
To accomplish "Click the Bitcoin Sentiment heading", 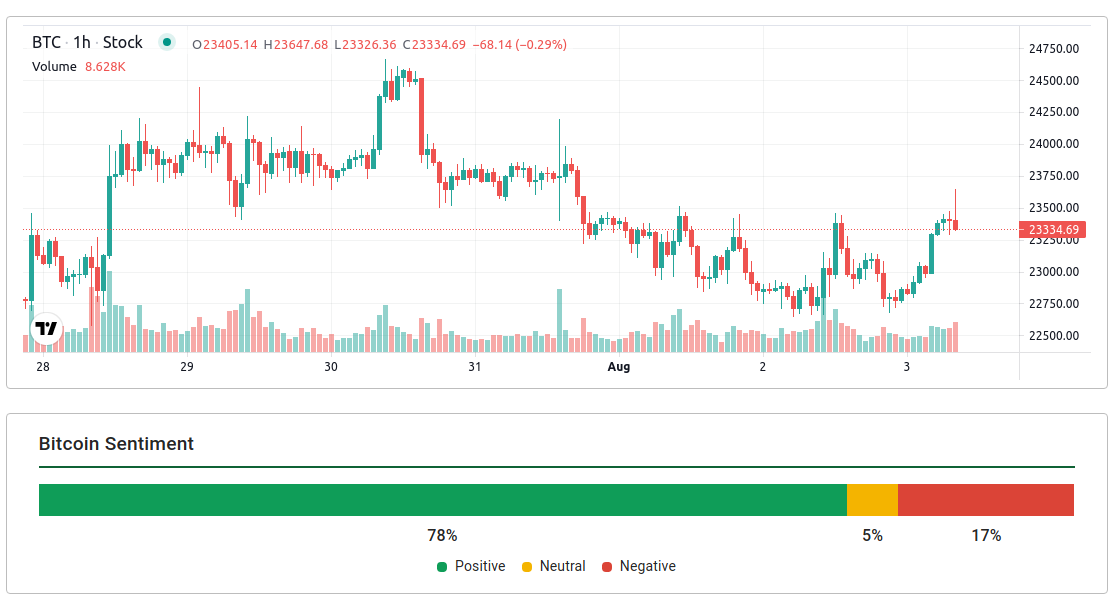I will tap(116, 443).
